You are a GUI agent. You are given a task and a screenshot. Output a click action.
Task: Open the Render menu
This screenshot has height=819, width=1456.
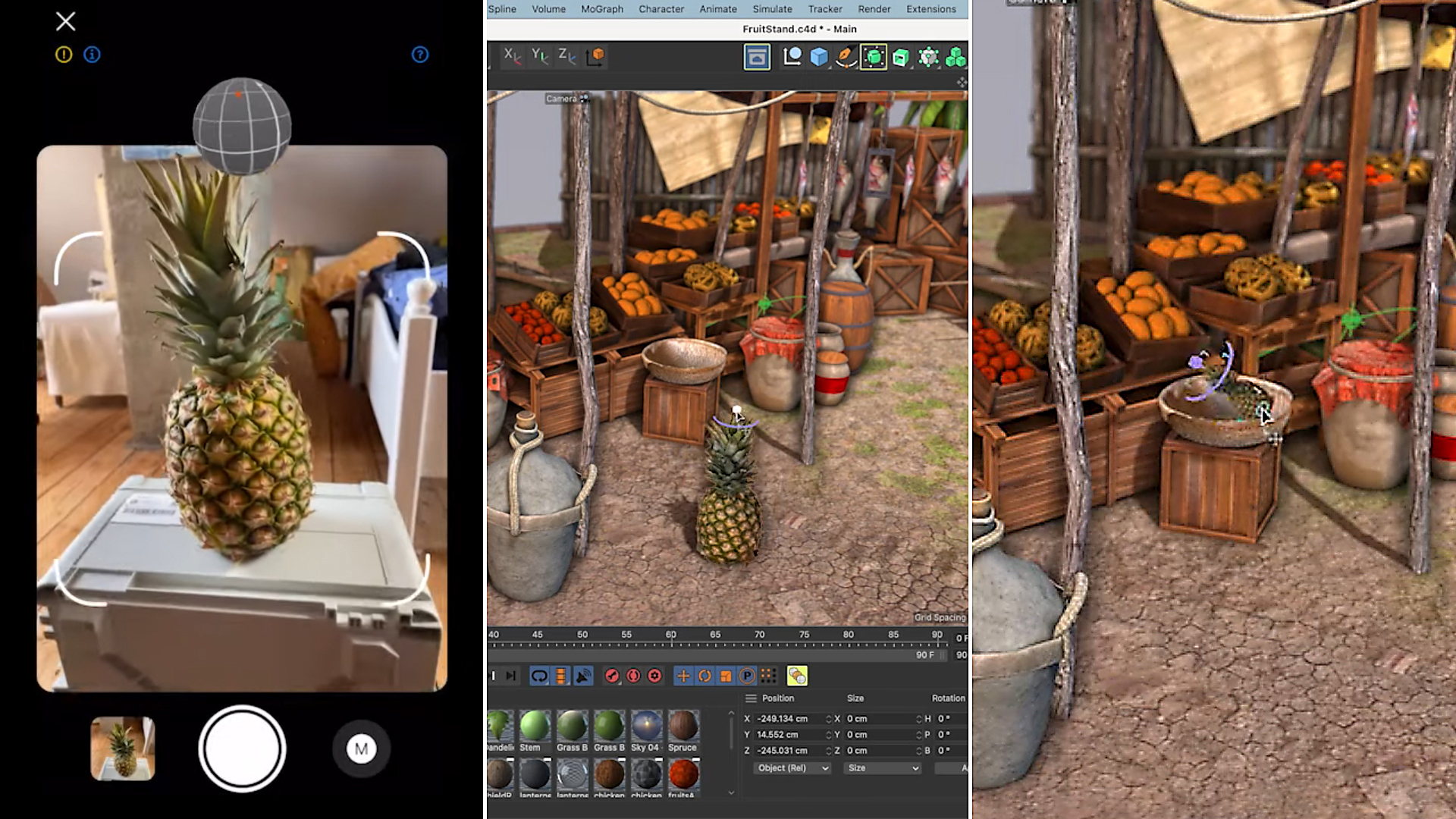coord(874,9)
